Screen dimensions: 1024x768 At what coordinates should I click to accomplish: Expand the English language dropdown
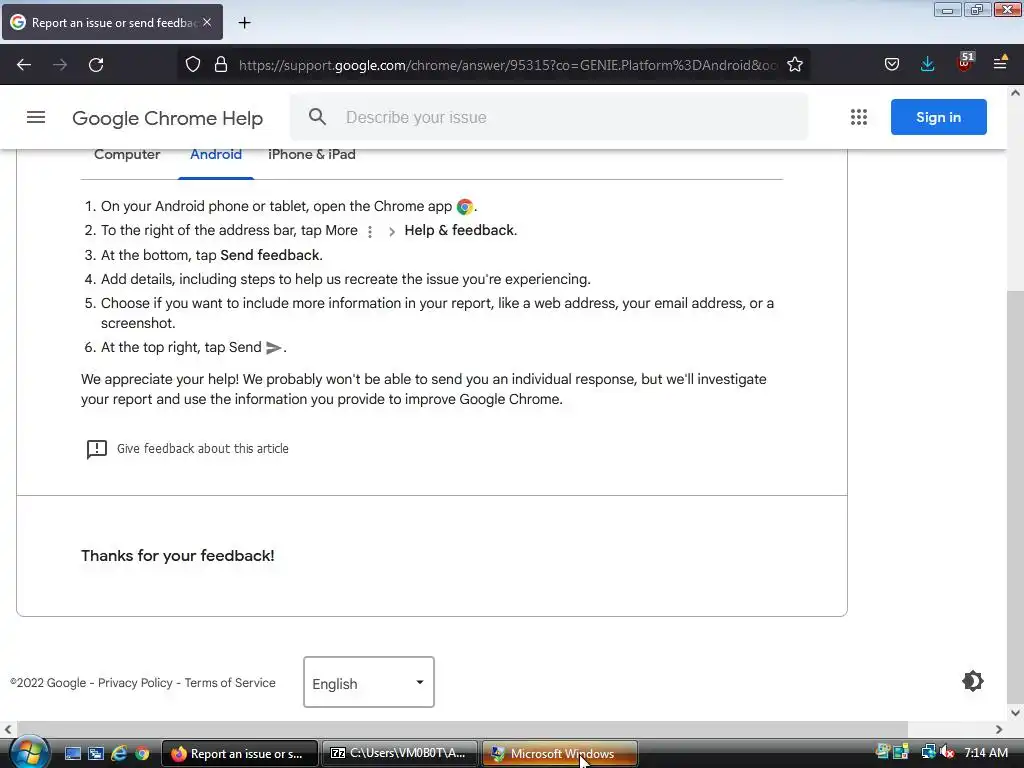(369, 682)
